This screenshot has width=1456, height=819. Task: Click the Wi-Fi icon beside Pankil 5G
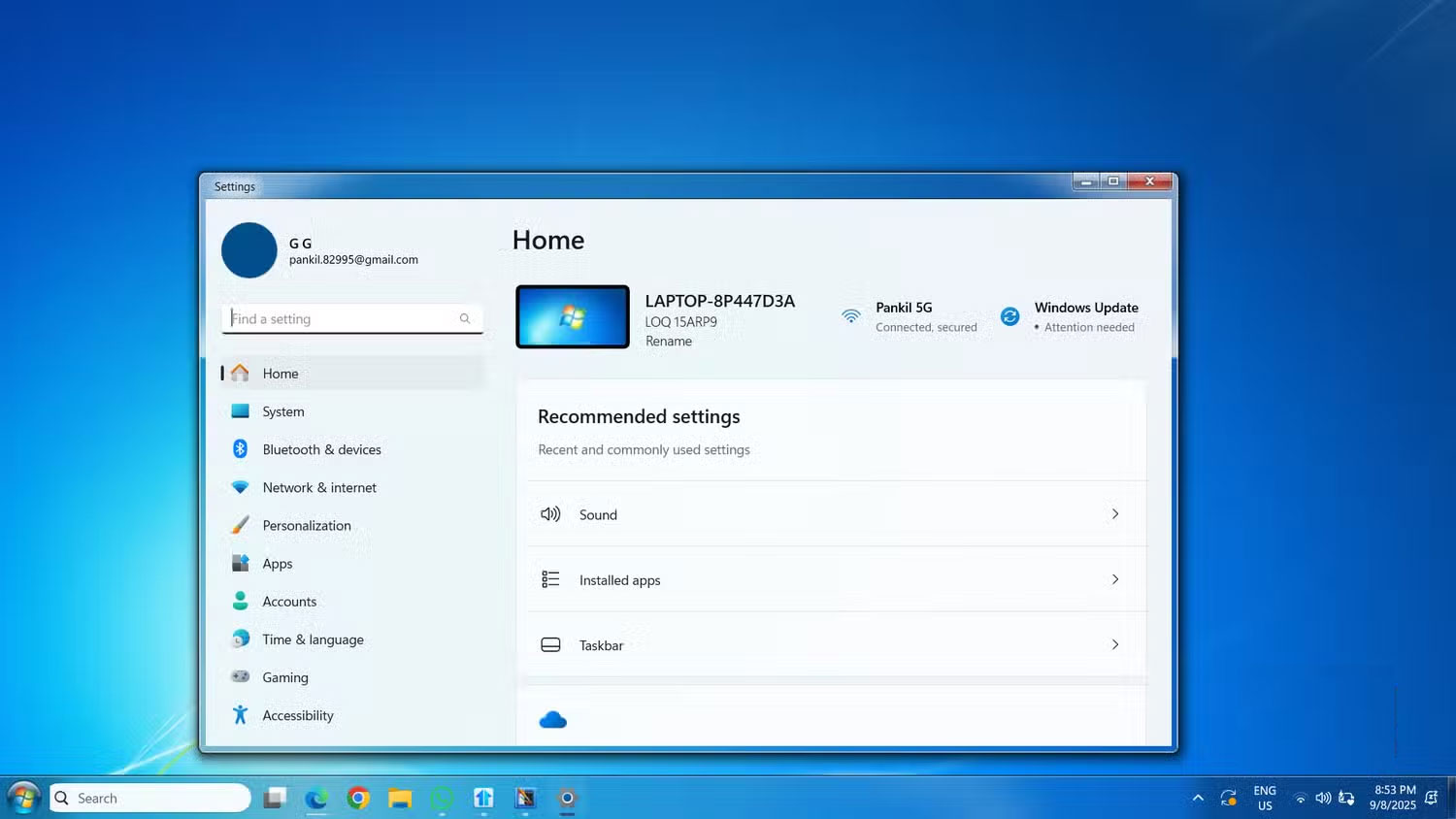tap(851, 316)
